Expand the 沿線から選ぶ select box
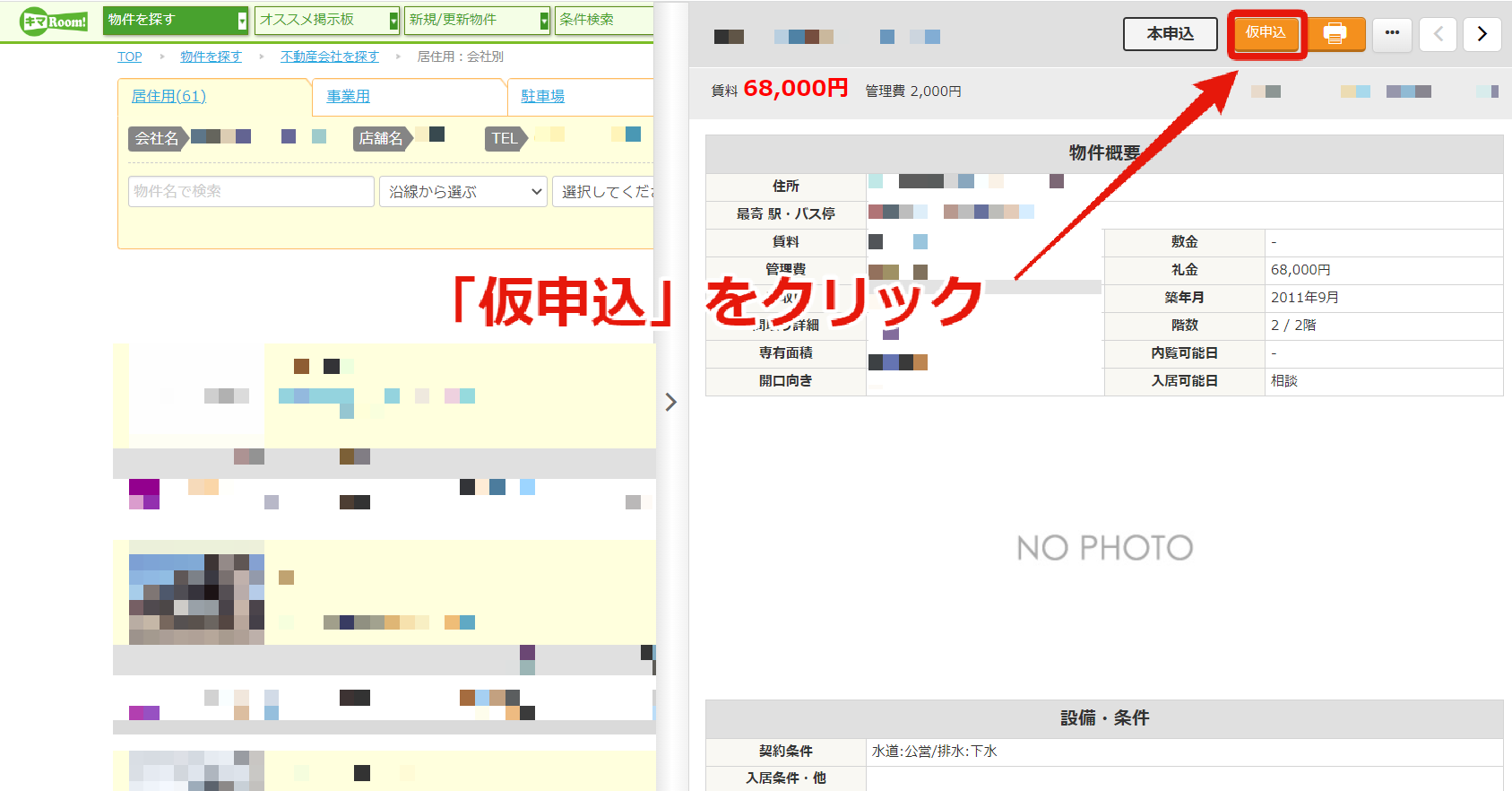This screenshot has width=1512, height=791. click(x=463, y=191)
